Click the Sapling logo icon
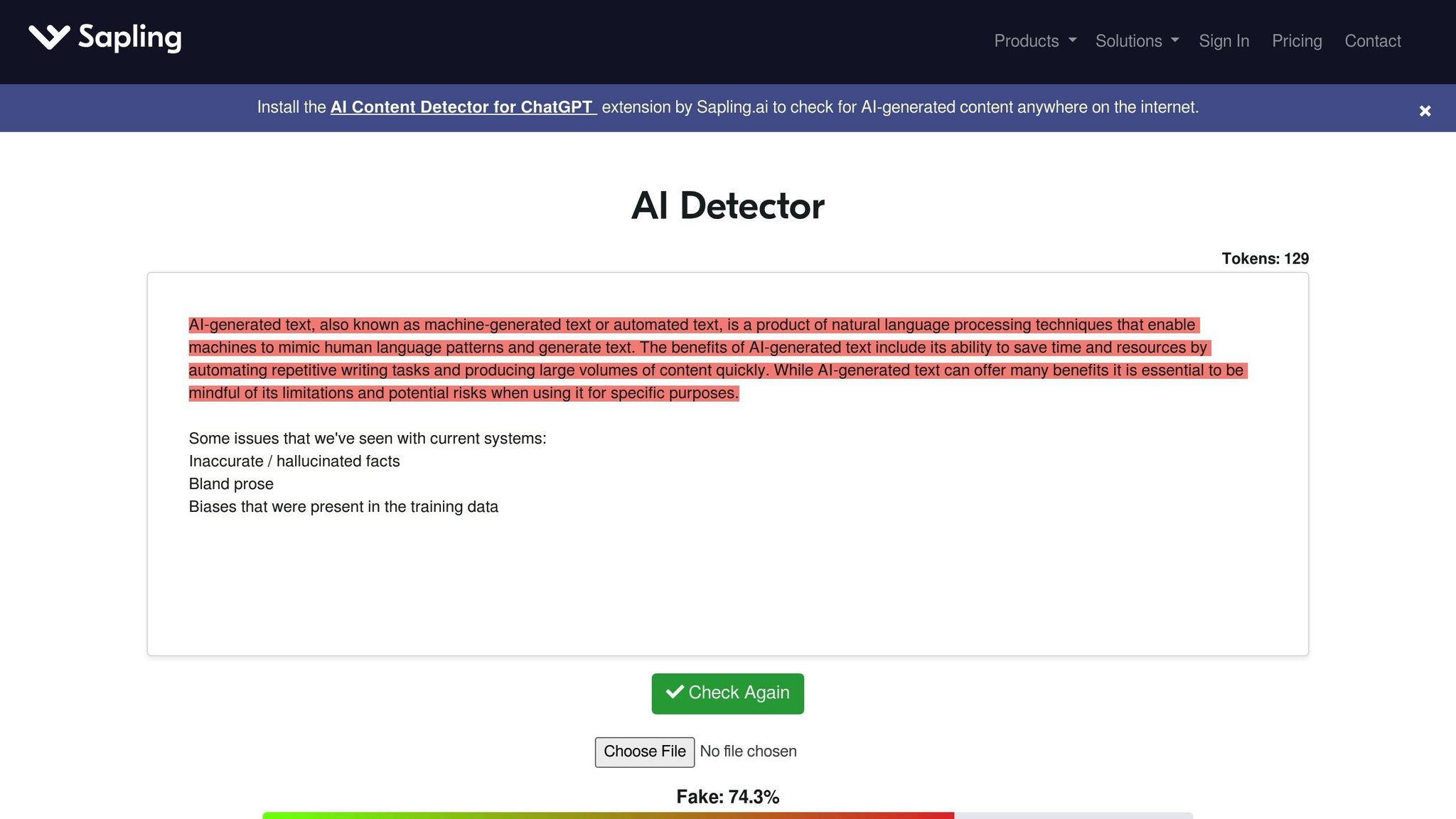 49,37
